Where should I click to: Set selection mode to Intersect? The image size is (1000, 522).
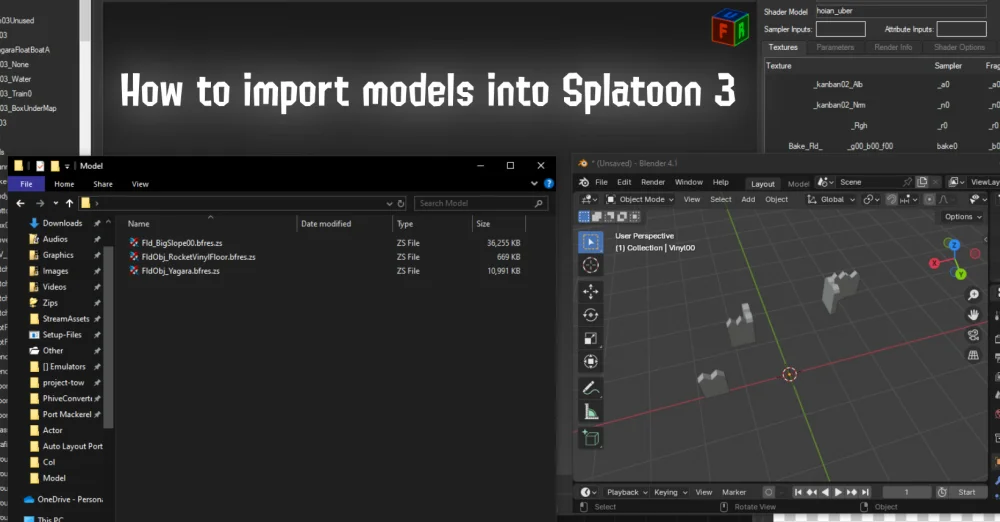click(x=635, y=217)
